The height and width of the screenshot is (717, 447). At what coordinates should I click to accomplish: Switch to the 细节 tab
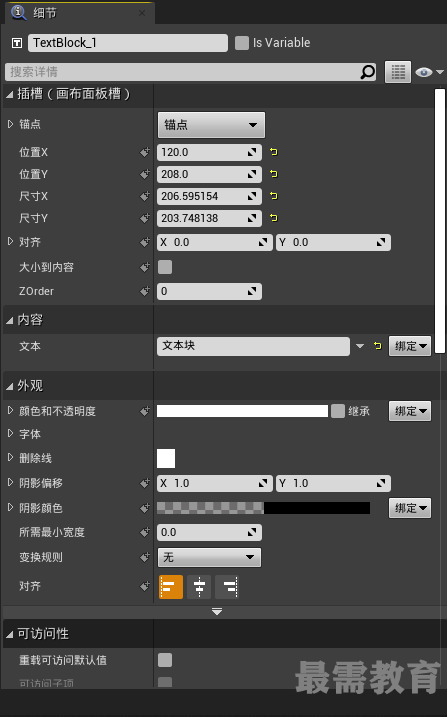pos(44,13)
